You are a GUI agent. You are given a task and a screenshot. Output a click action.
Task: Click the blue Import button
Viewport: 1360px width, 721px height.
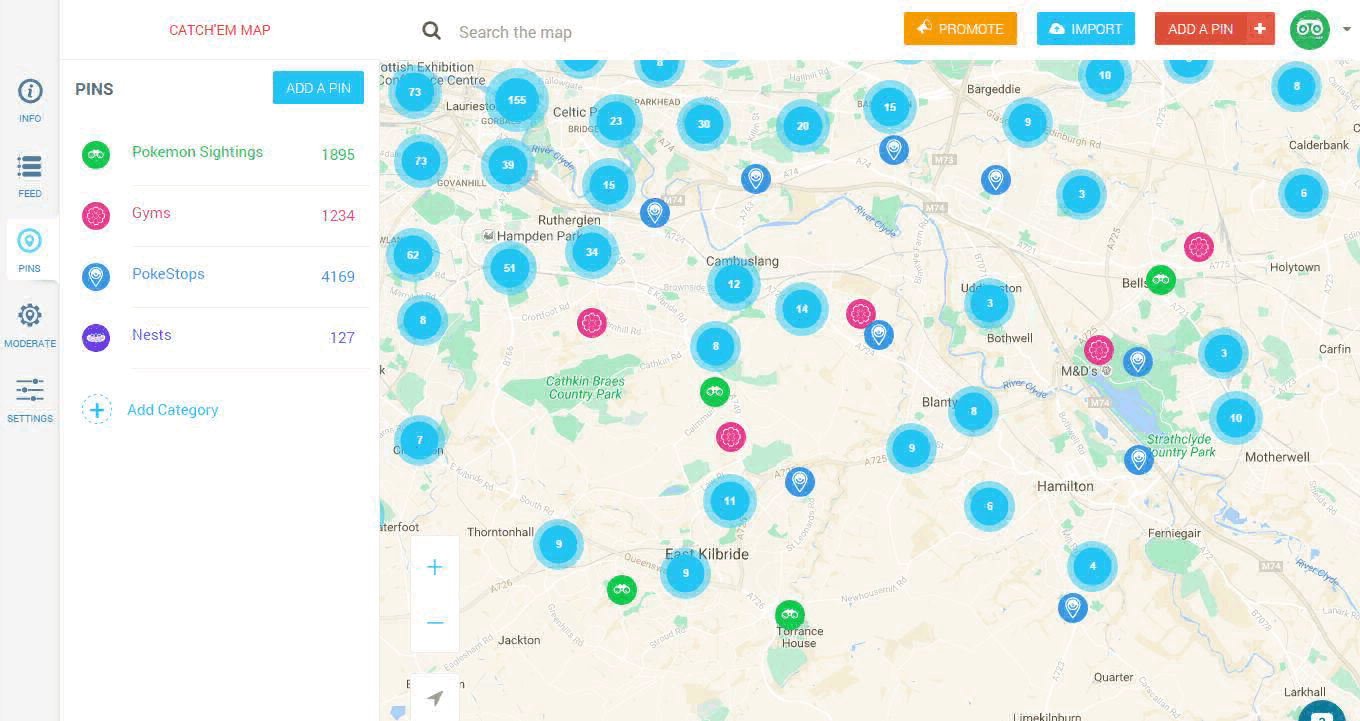click(1085, 29)
